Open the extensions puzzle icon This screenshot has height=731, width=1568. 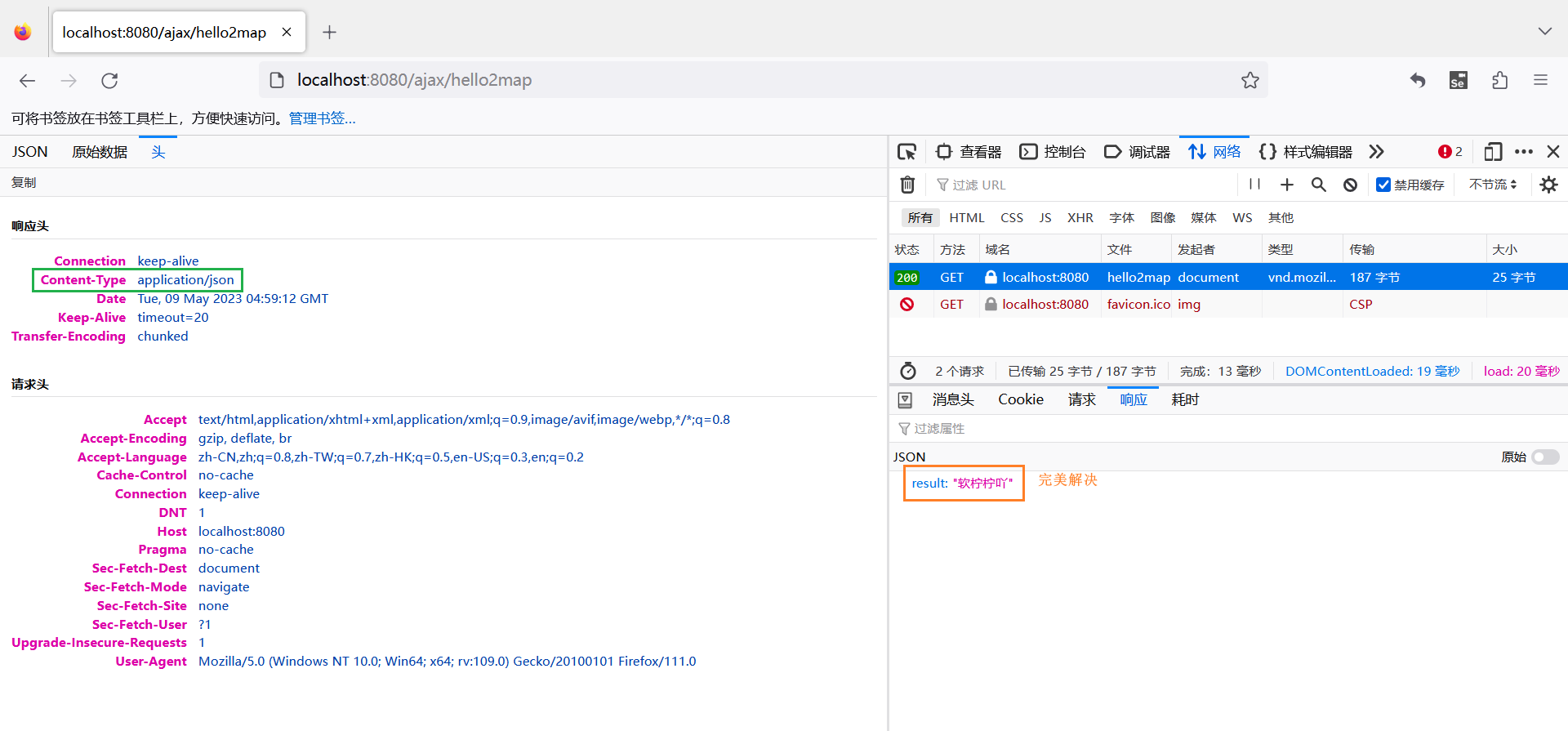pyautogui.click(x=1499, y=80)
